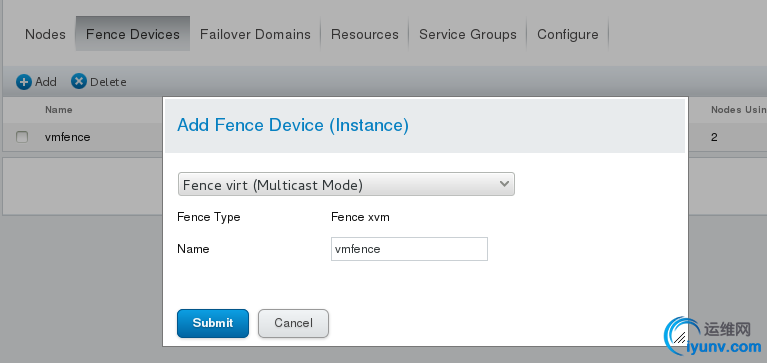The width and height of the screenshot is (767, 363).
Task: Click the Add Fence Device (Instance) title
Action: tap(293, 125)
